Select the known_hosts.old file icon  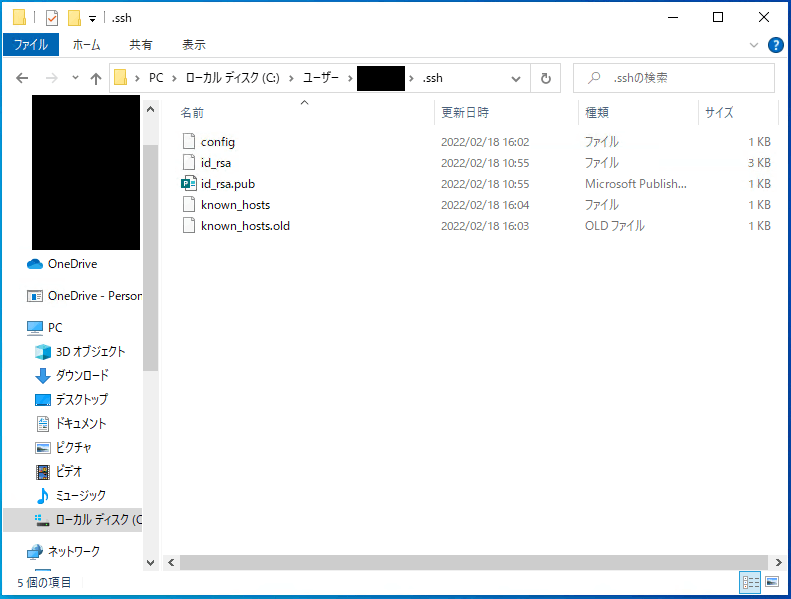coord(189,226)
